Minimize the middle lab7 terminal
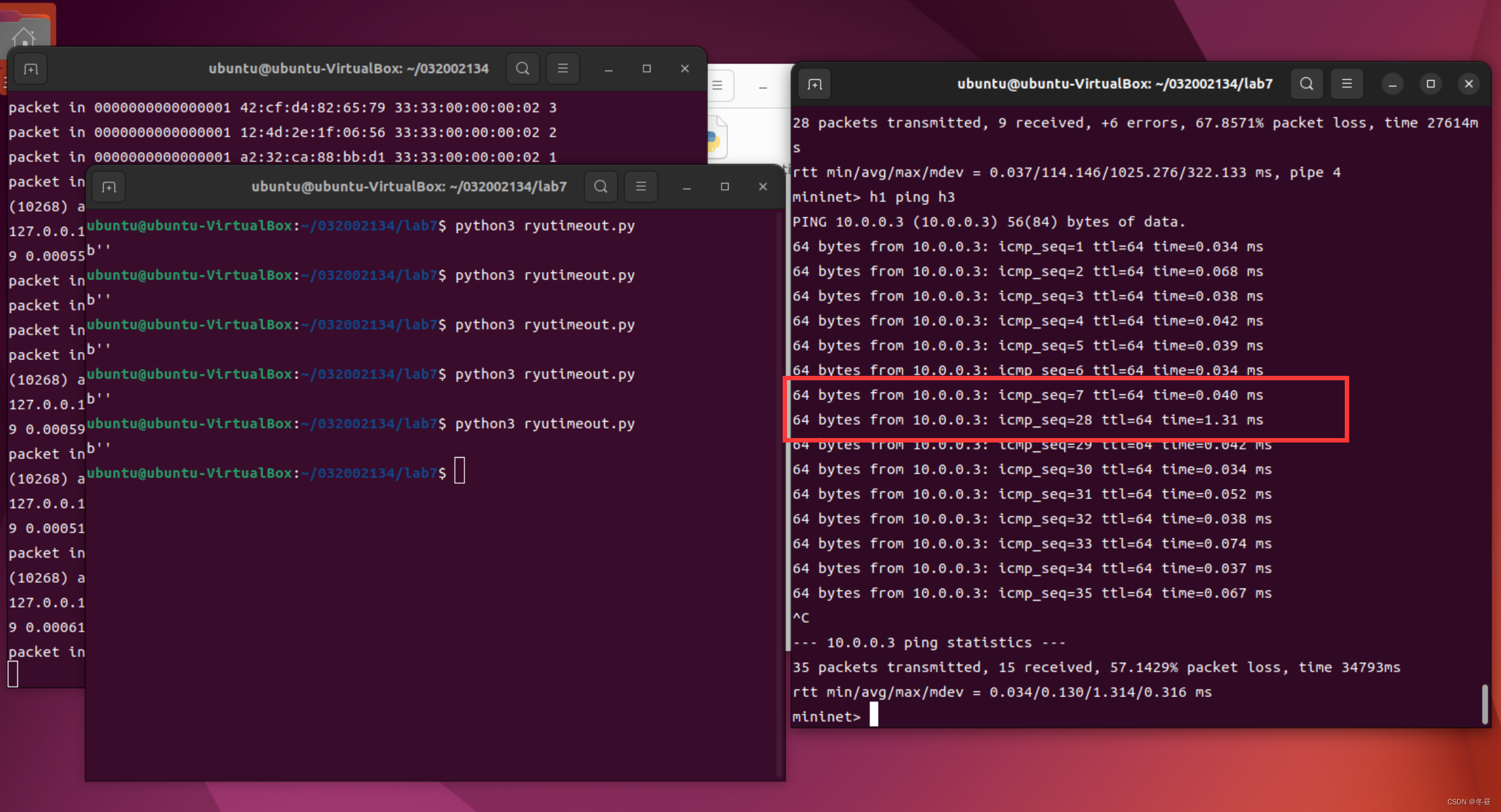 pyautogui.click(x=687, y=187)
